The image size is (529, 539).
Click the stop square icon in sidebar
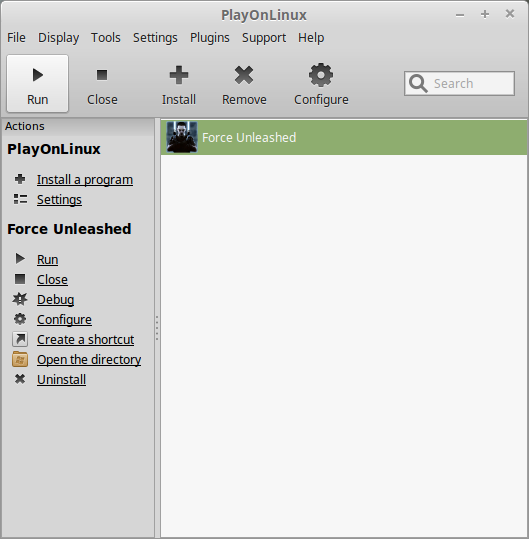pyautogui.click(x=20, y=279)
